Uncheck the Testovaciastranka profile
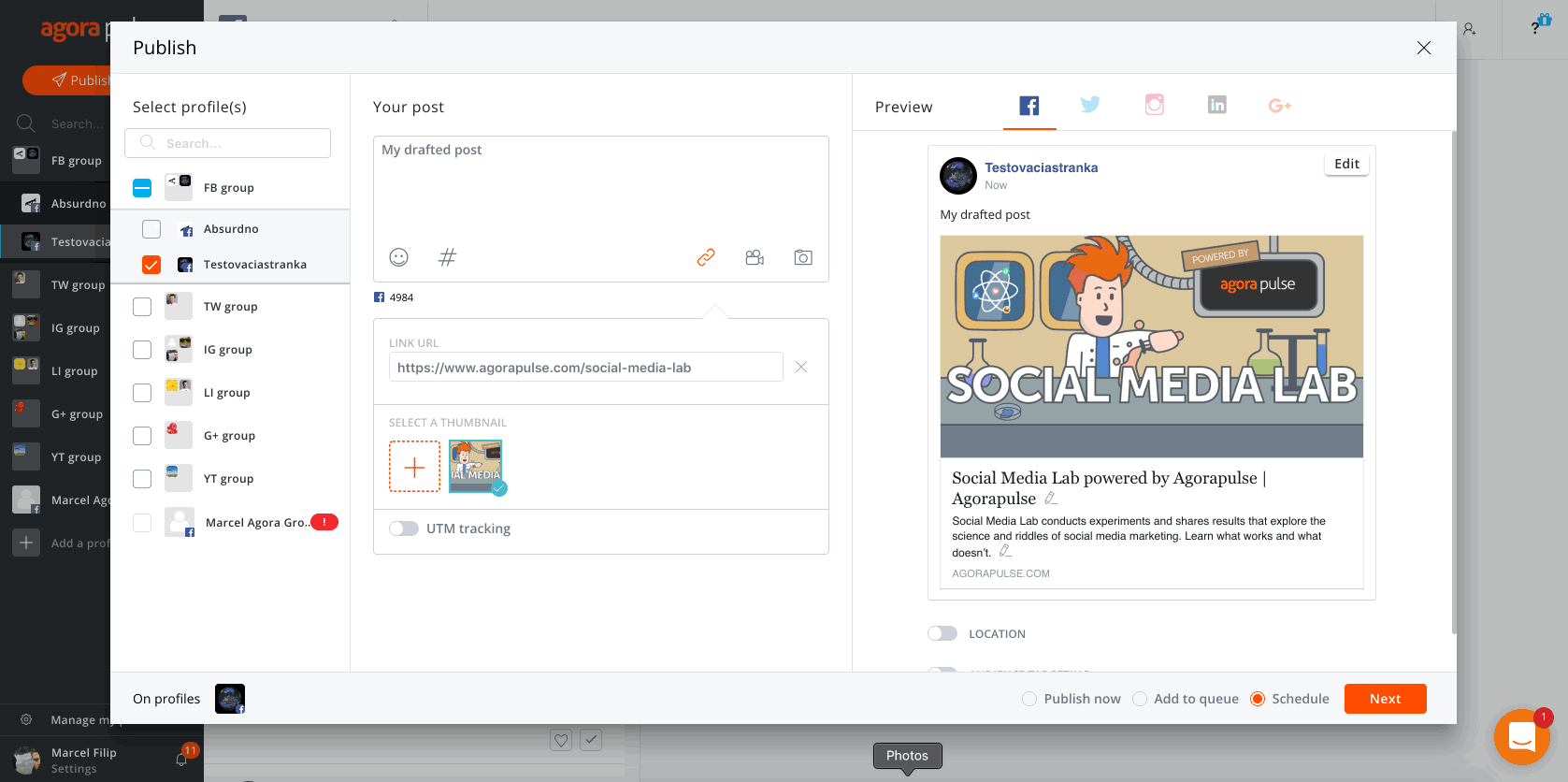Screen dimensions: 1568x782 [x=151, y=265]
